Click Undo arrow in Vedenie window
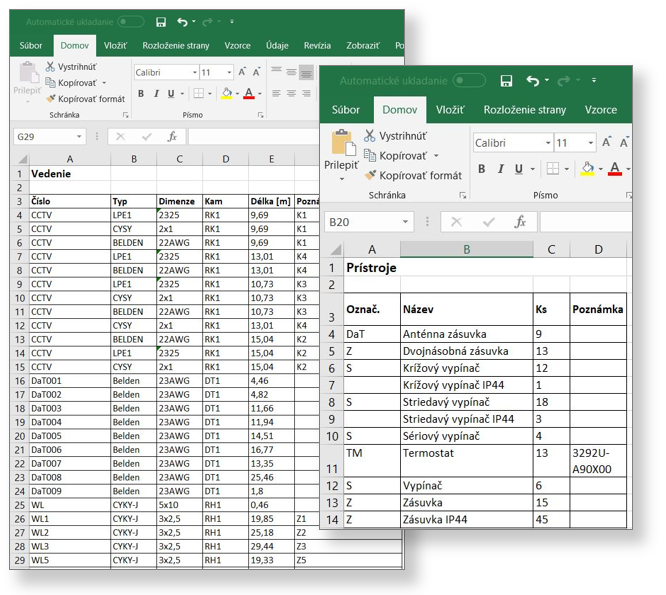Image resolution: width=666 pixels, height=595 pixels. click(182, 22)
